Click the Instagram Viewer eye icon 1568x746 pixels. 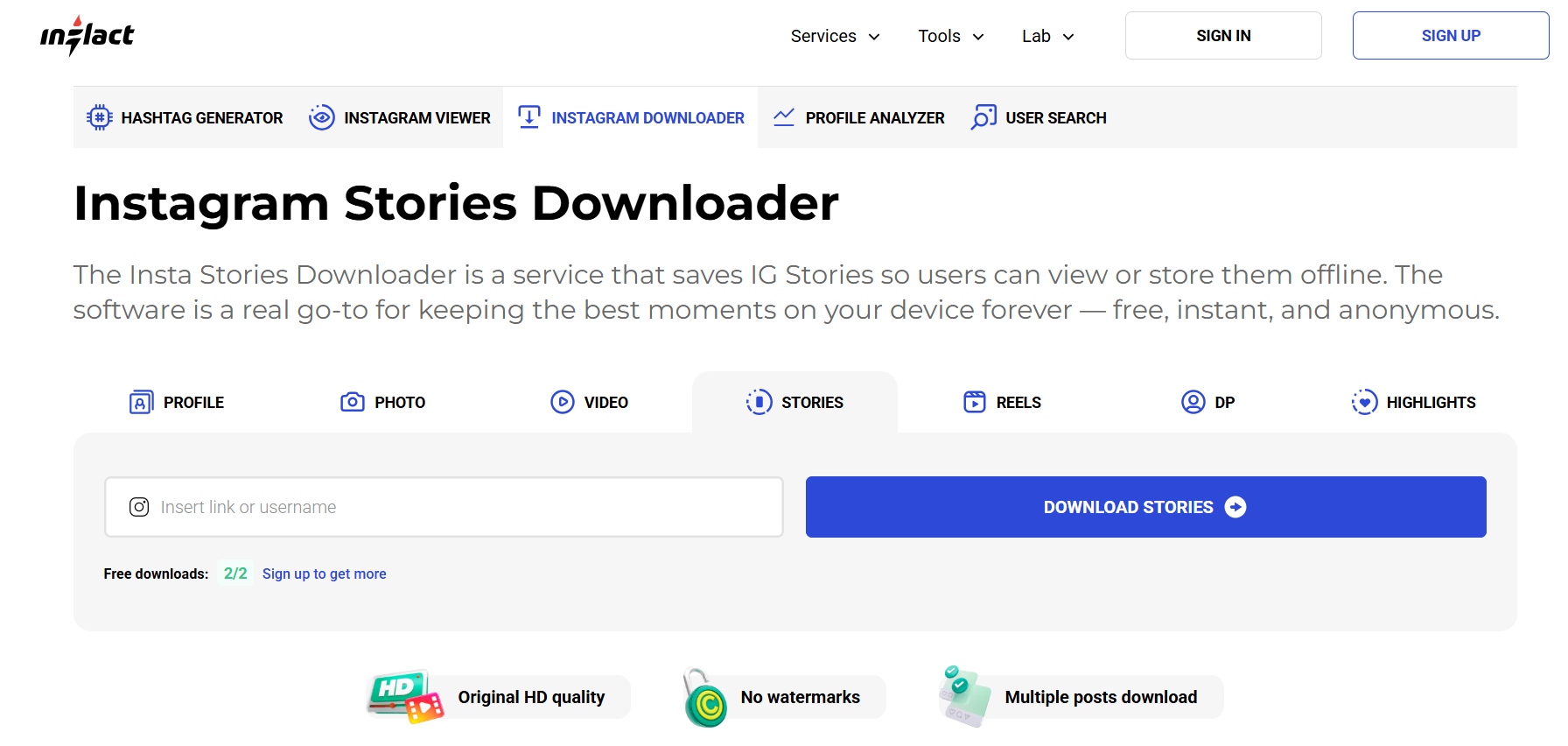point(322,117)
